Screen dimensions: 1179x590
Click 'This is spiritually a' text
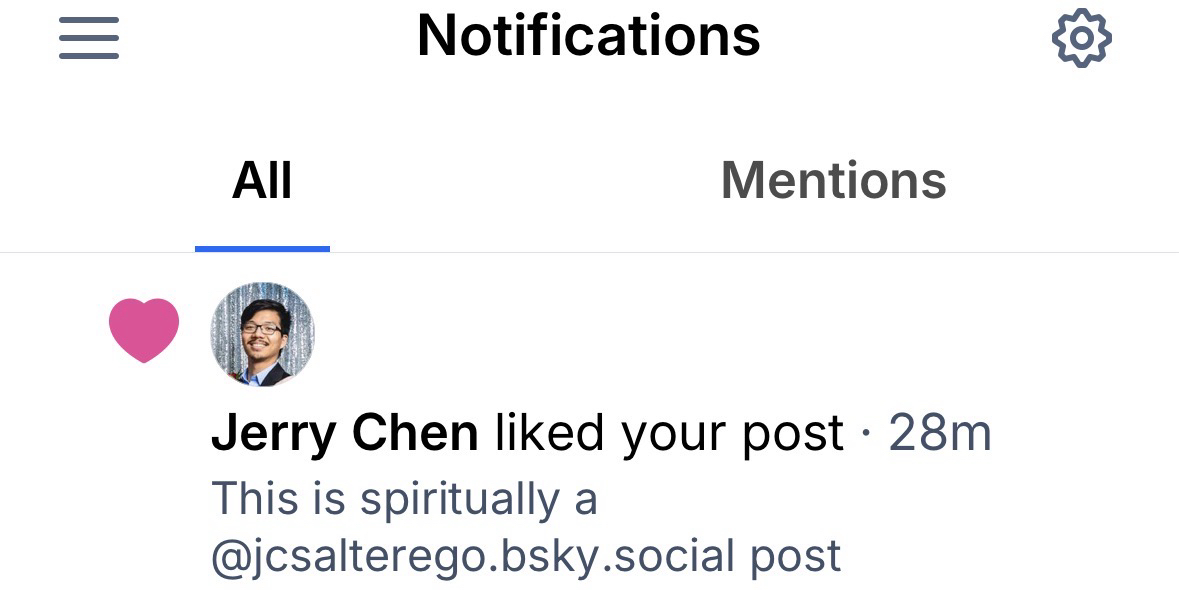[404, 499]
